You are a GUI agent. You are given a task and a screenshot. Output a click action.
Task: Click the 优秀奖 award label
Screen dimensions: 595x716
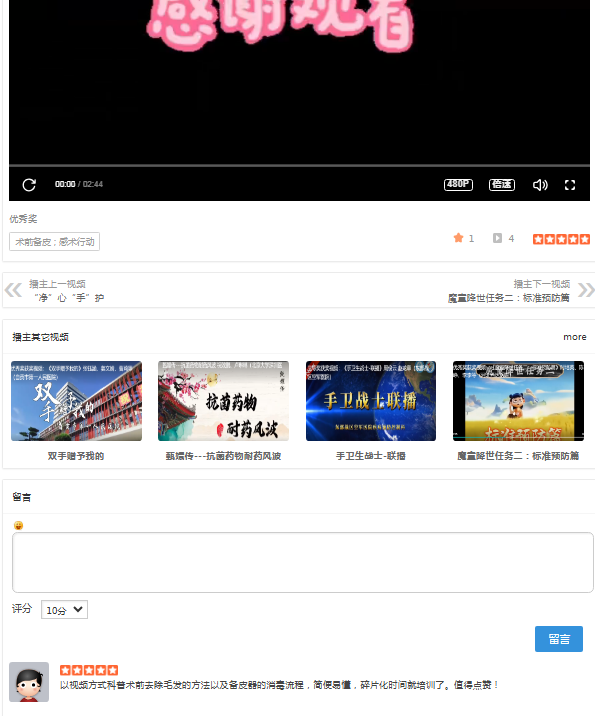coord(23,219)
